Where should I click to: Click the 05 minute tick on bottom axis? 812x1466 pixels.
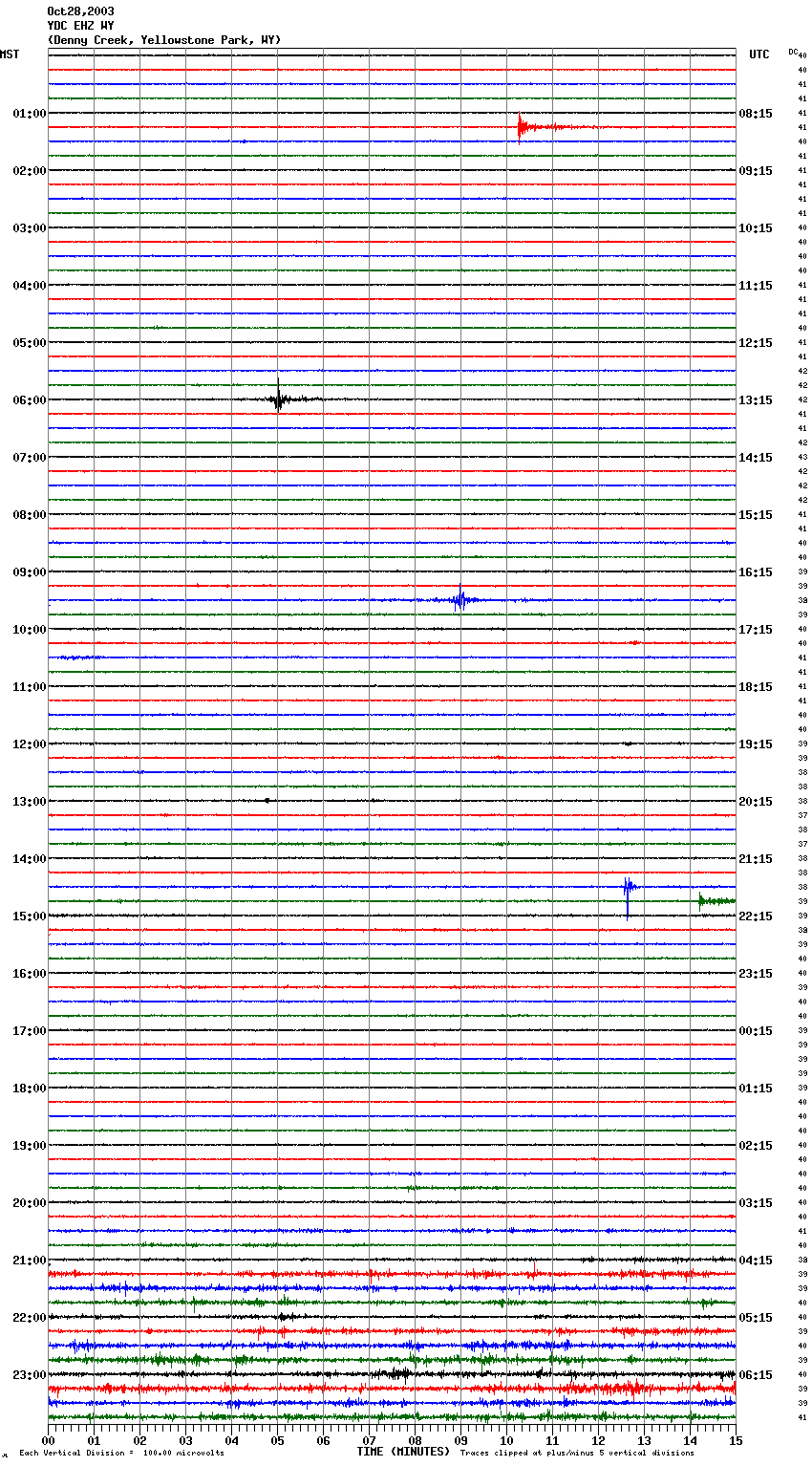pos(278,1441)
